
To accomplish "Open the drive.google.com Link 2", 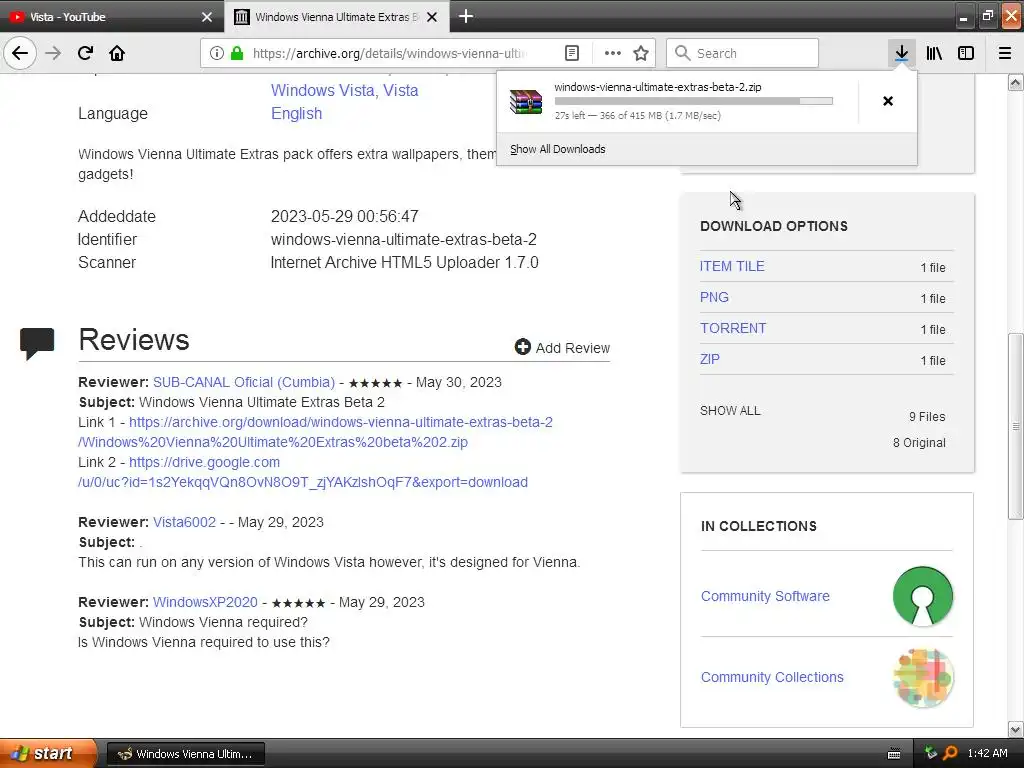I will pyautogui.click(x=303, y=472).
